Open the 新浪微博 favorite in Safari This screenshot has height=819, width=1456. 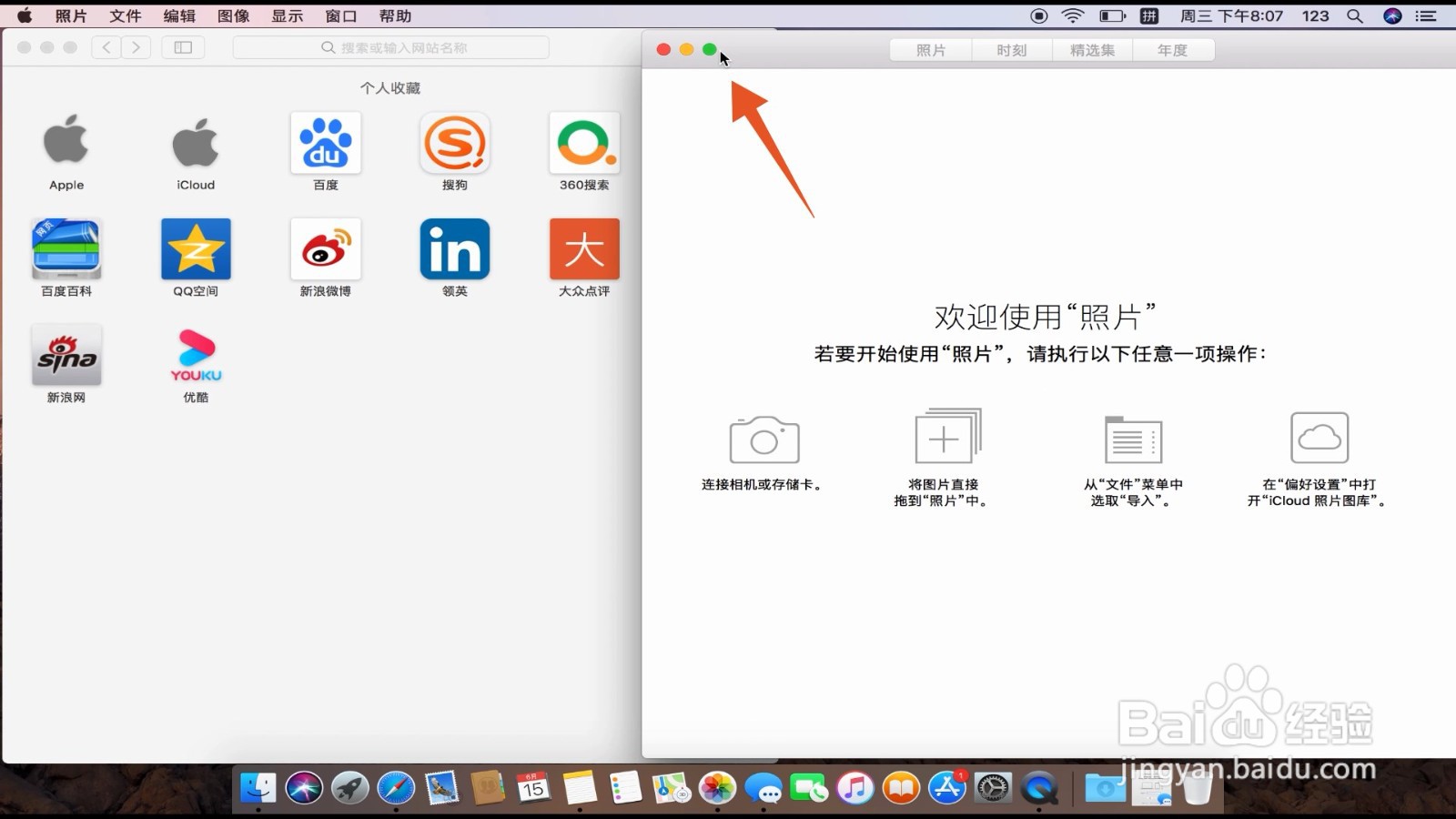tap(326, 249)
